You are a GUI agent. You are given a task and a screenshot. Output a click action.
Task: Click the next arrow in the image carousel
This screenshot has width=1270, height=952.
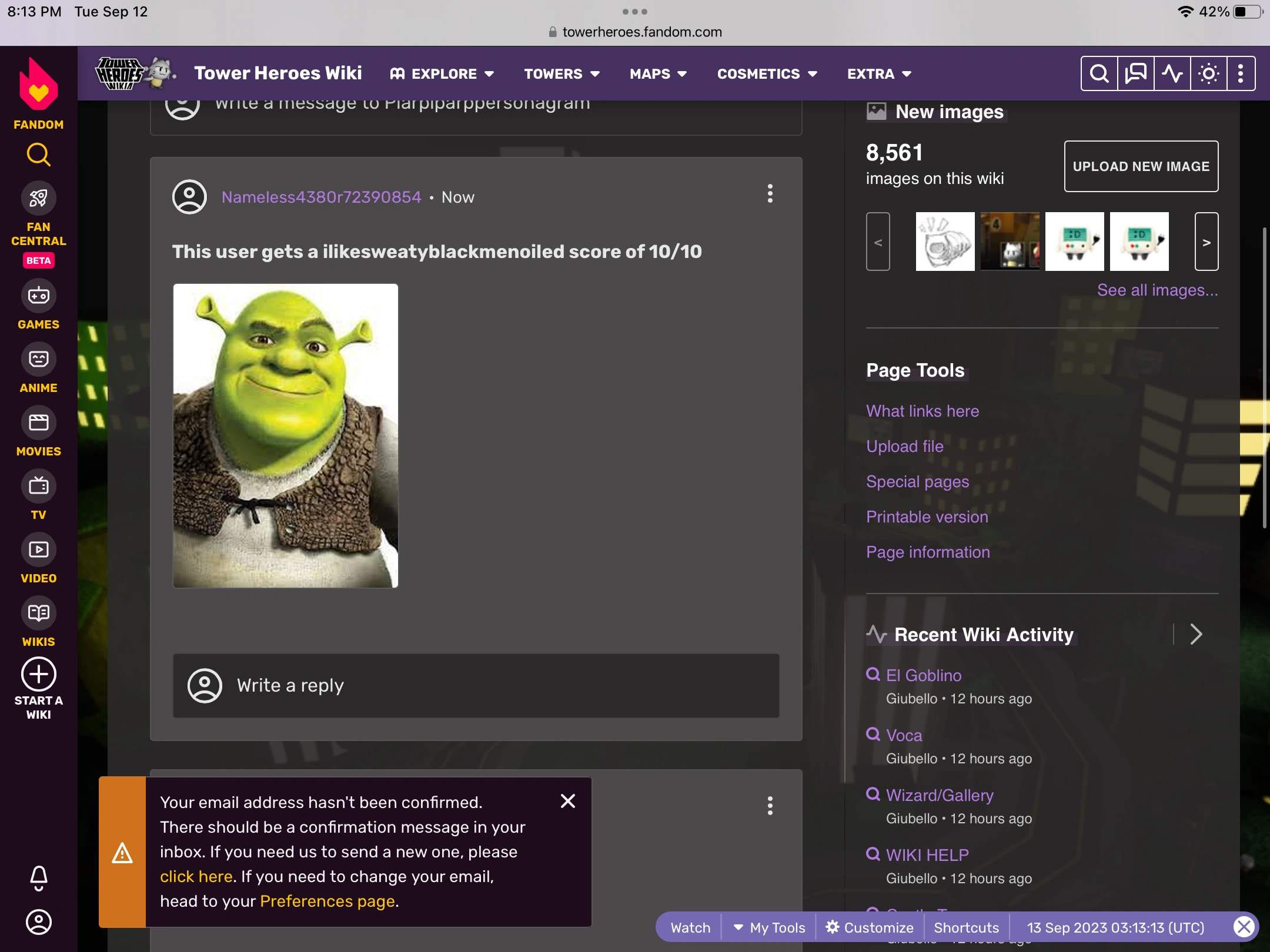pyautogui.click(x=1206, y=242)
